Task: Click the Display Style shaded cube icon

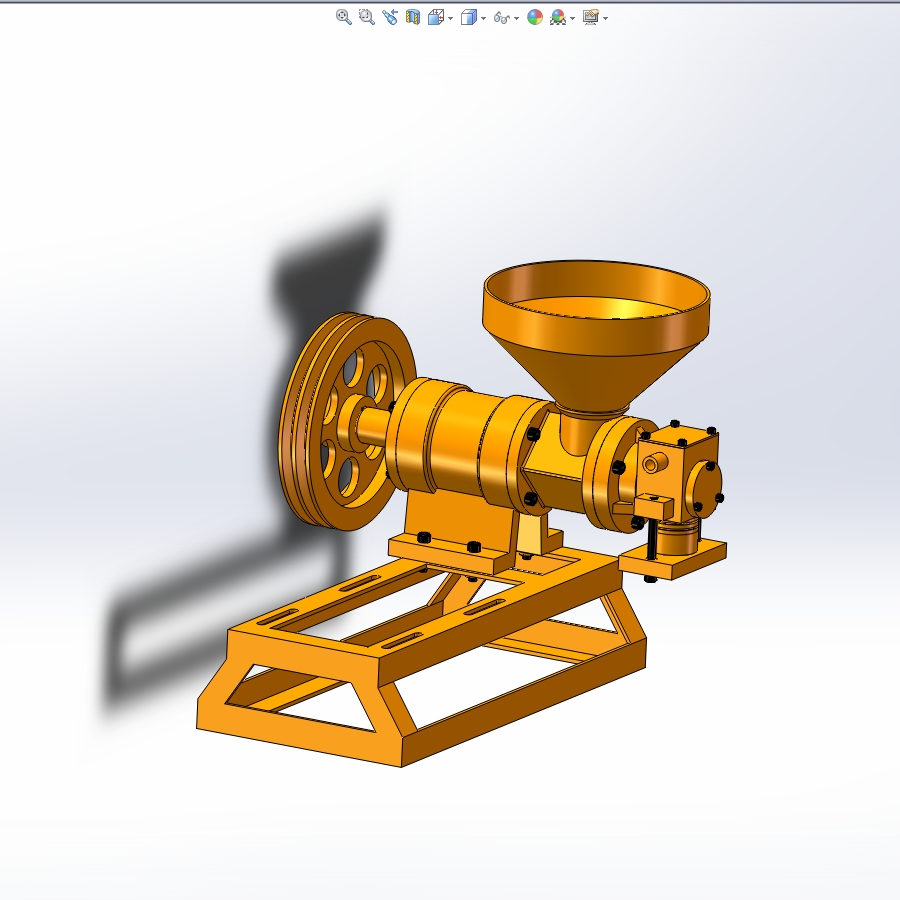Action: 469,17
